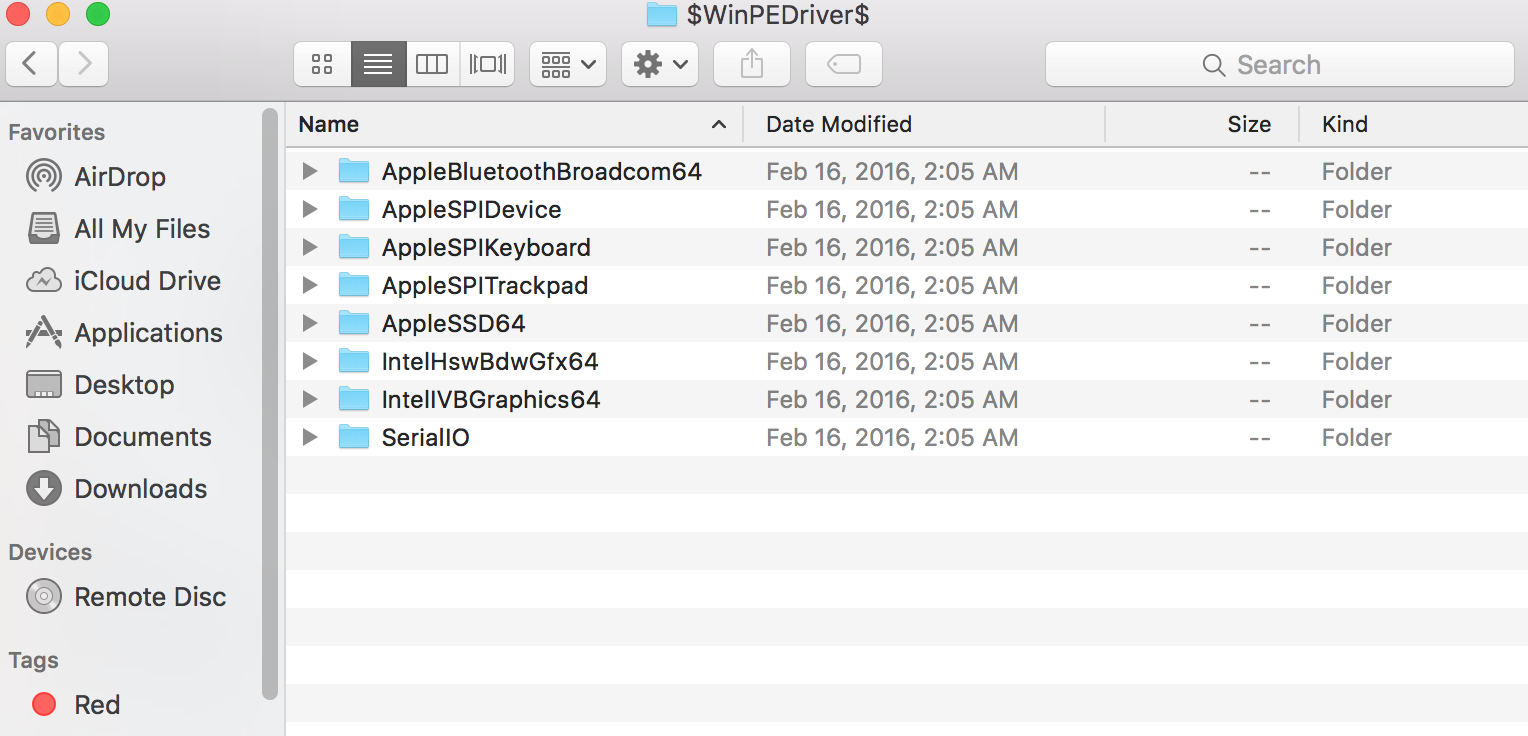Go back using the left chevron button
This screenshot has width=1528, height=736.
click(x=31, y=65)
